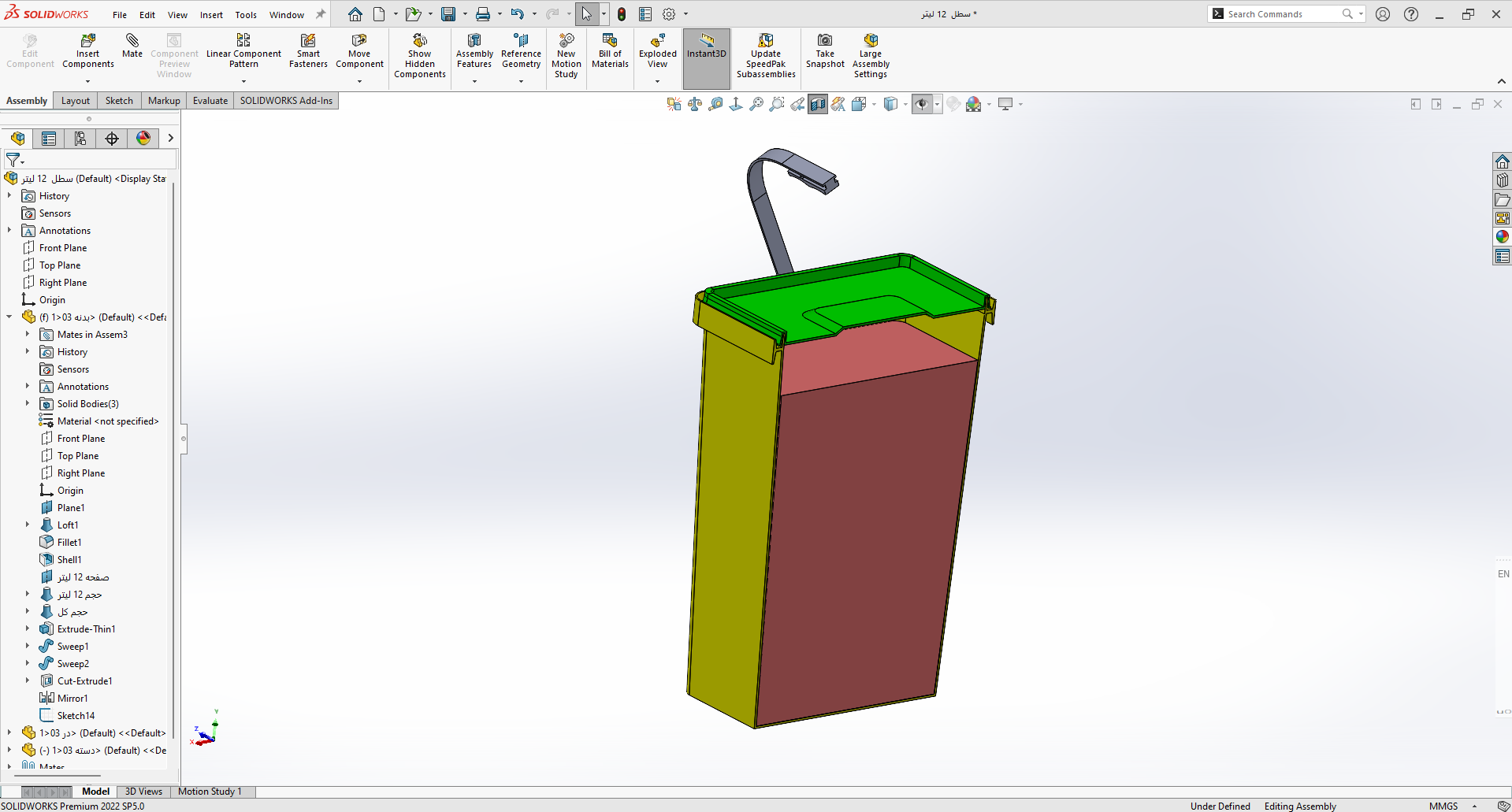
Task: Open the DisplayManager tab icon
Action: click(143, 139)
